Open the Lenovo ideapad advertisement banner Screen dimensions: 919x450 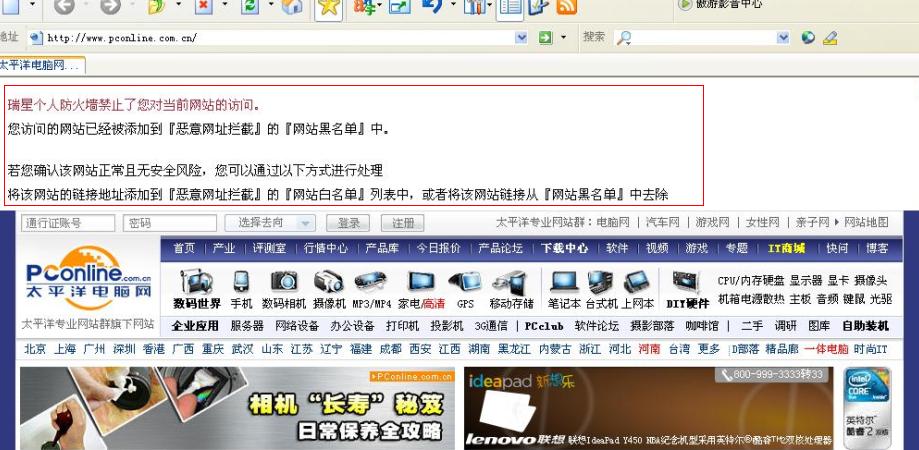pyautogui.click(x=648, y=408)
